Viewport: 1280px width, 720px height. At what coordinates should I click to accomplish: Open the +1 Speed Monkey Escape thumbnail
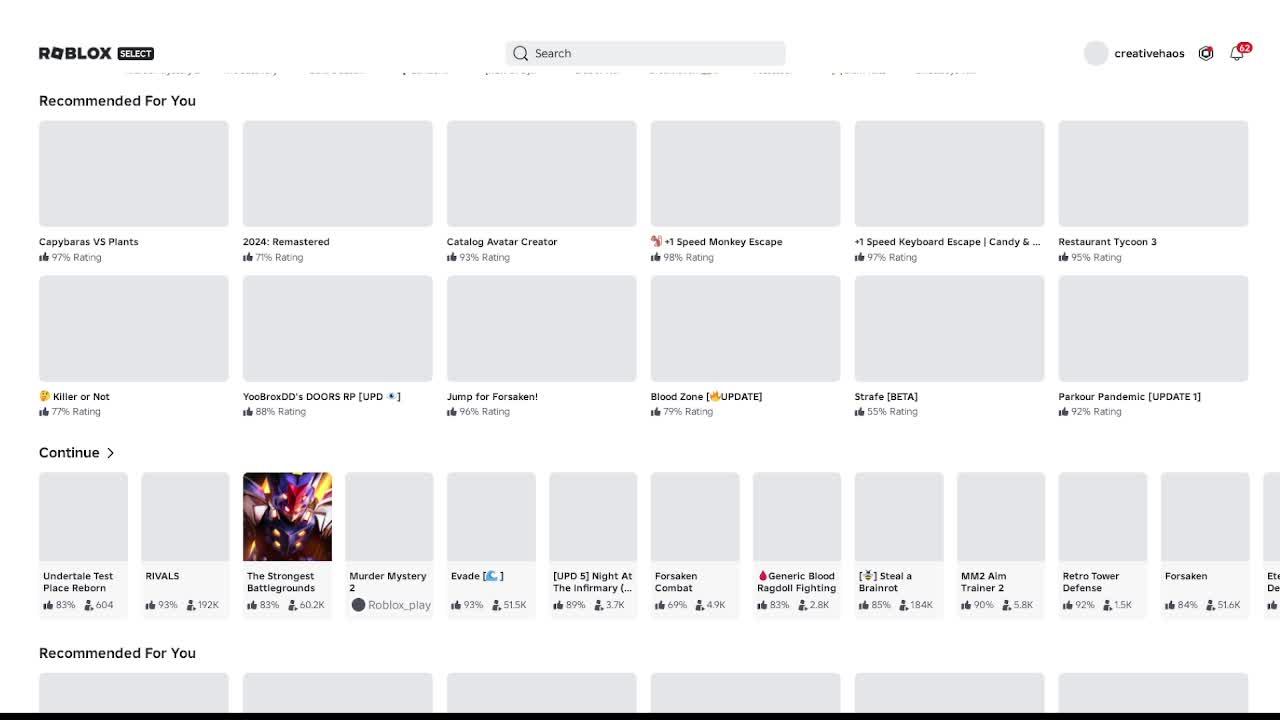[746, 174]
